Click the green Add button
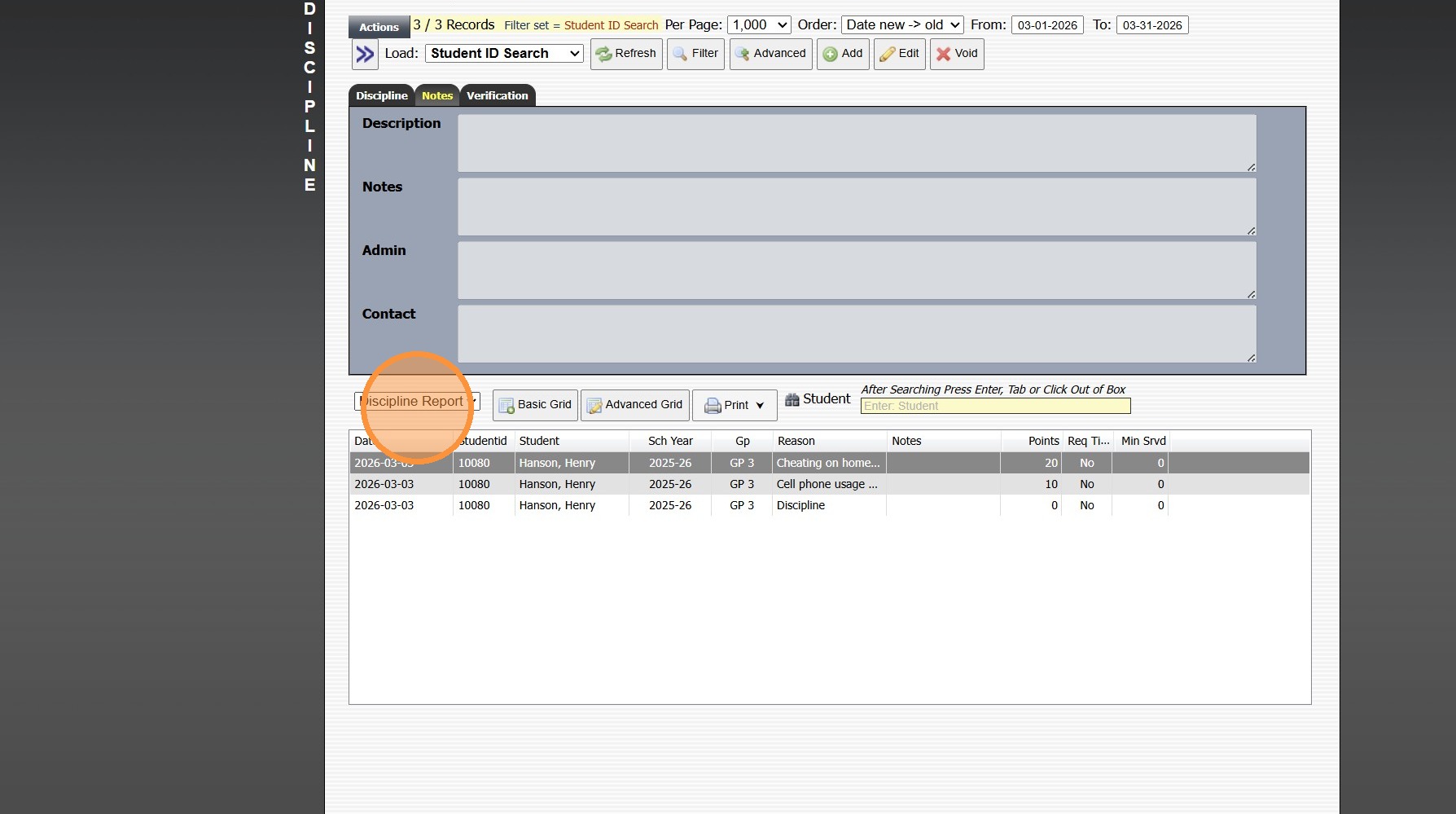Screen dimensions: 1456x814 pyautogui.click(x=843, y=54)
